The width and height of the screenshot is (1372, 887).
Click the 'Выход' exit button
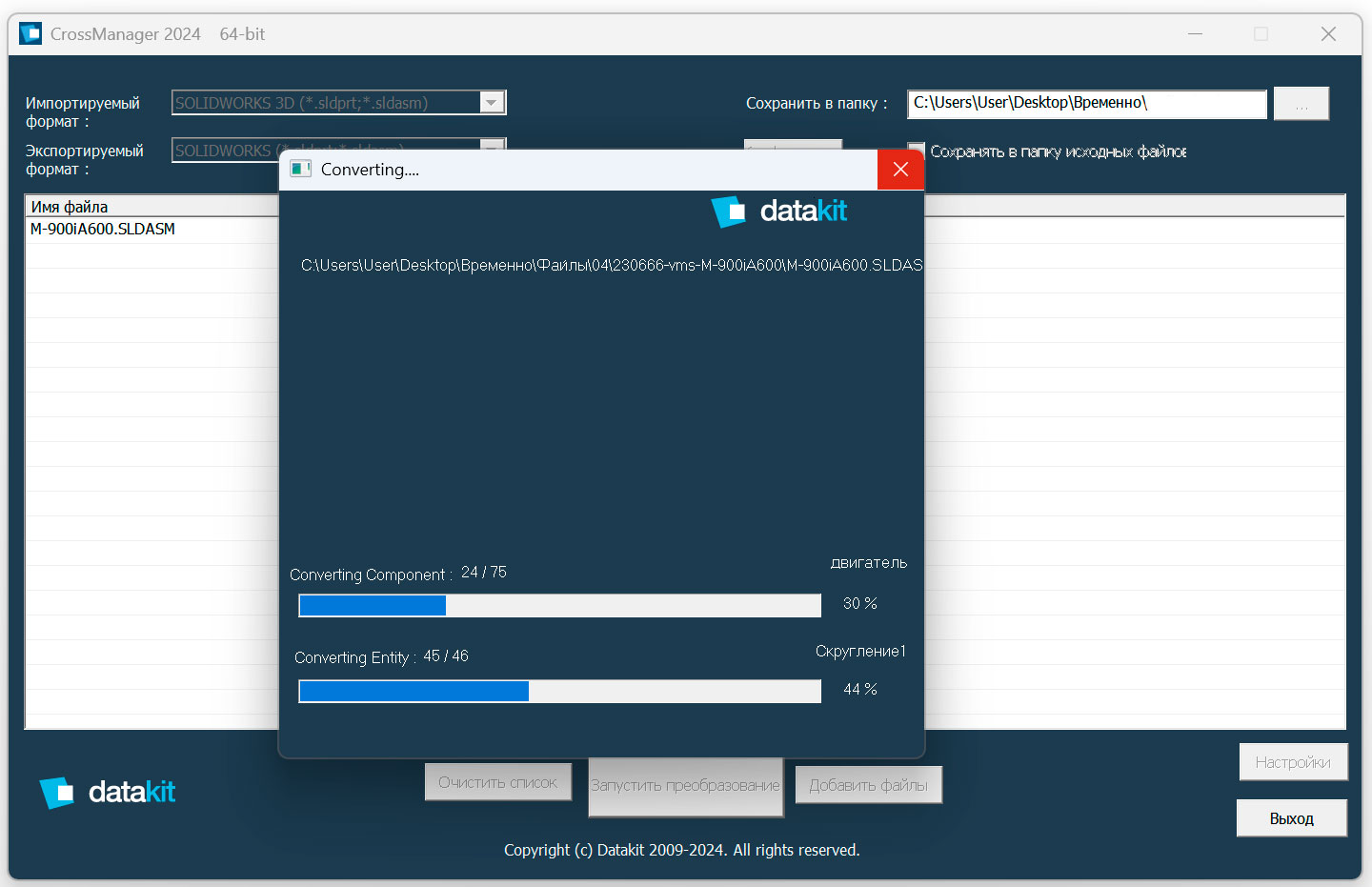1291,818
